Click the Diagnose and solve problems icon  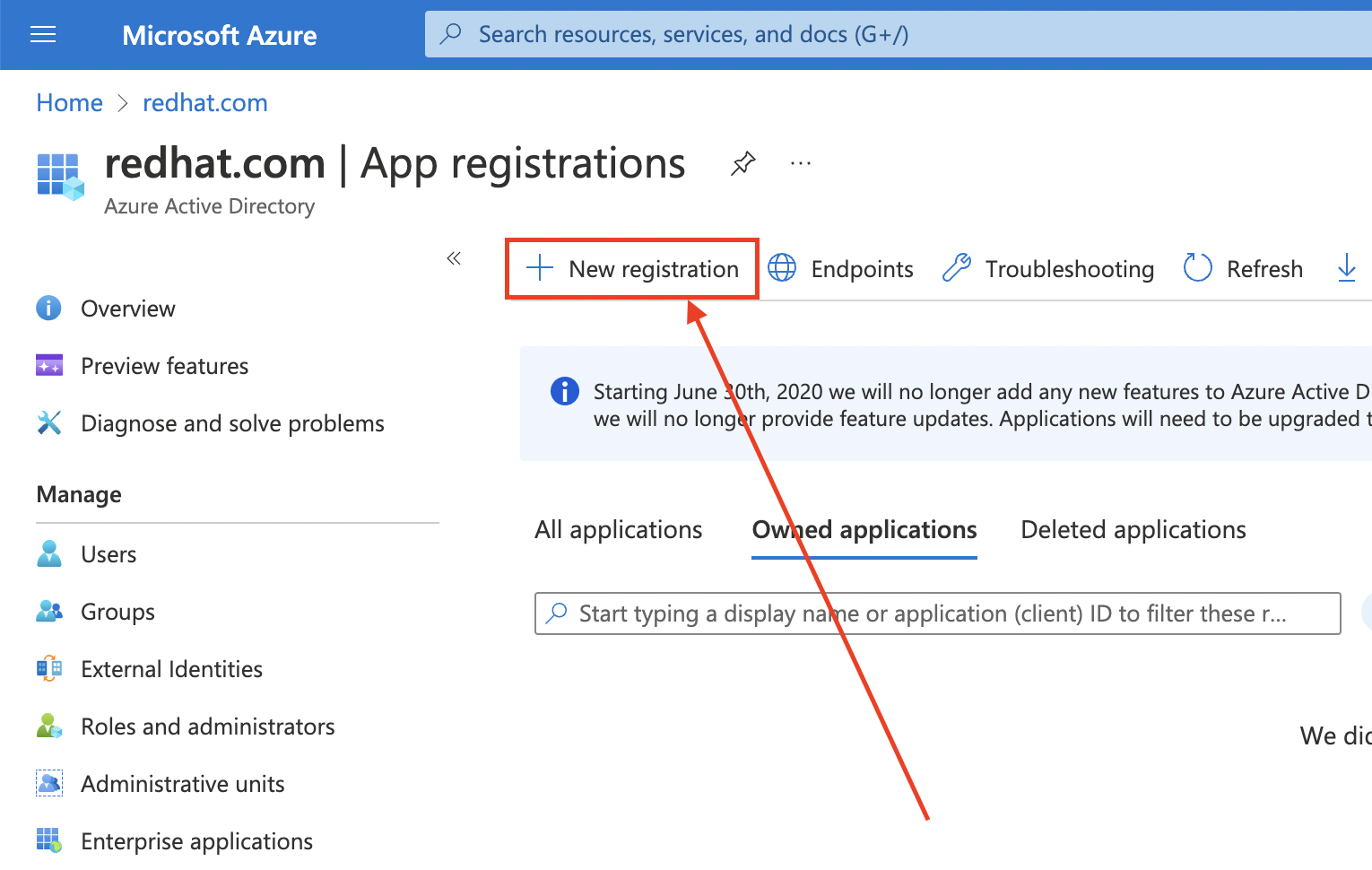(x=49, y=423)
